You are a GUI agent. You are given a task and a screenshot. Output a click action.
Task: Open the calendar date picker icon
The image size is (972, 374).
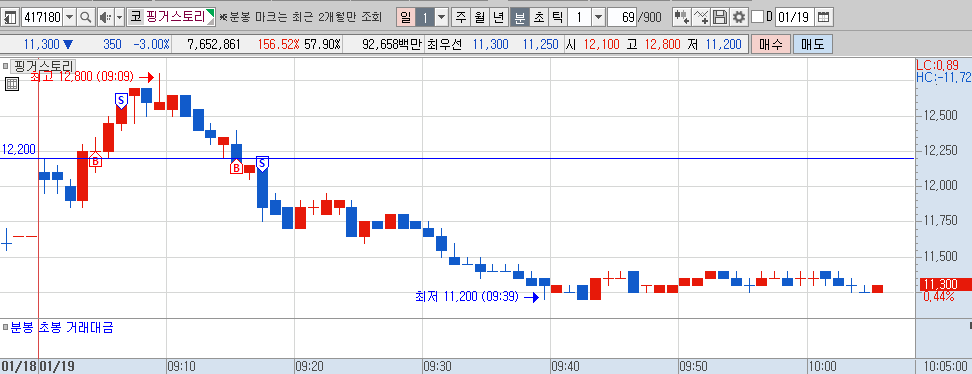pos(823,17)
